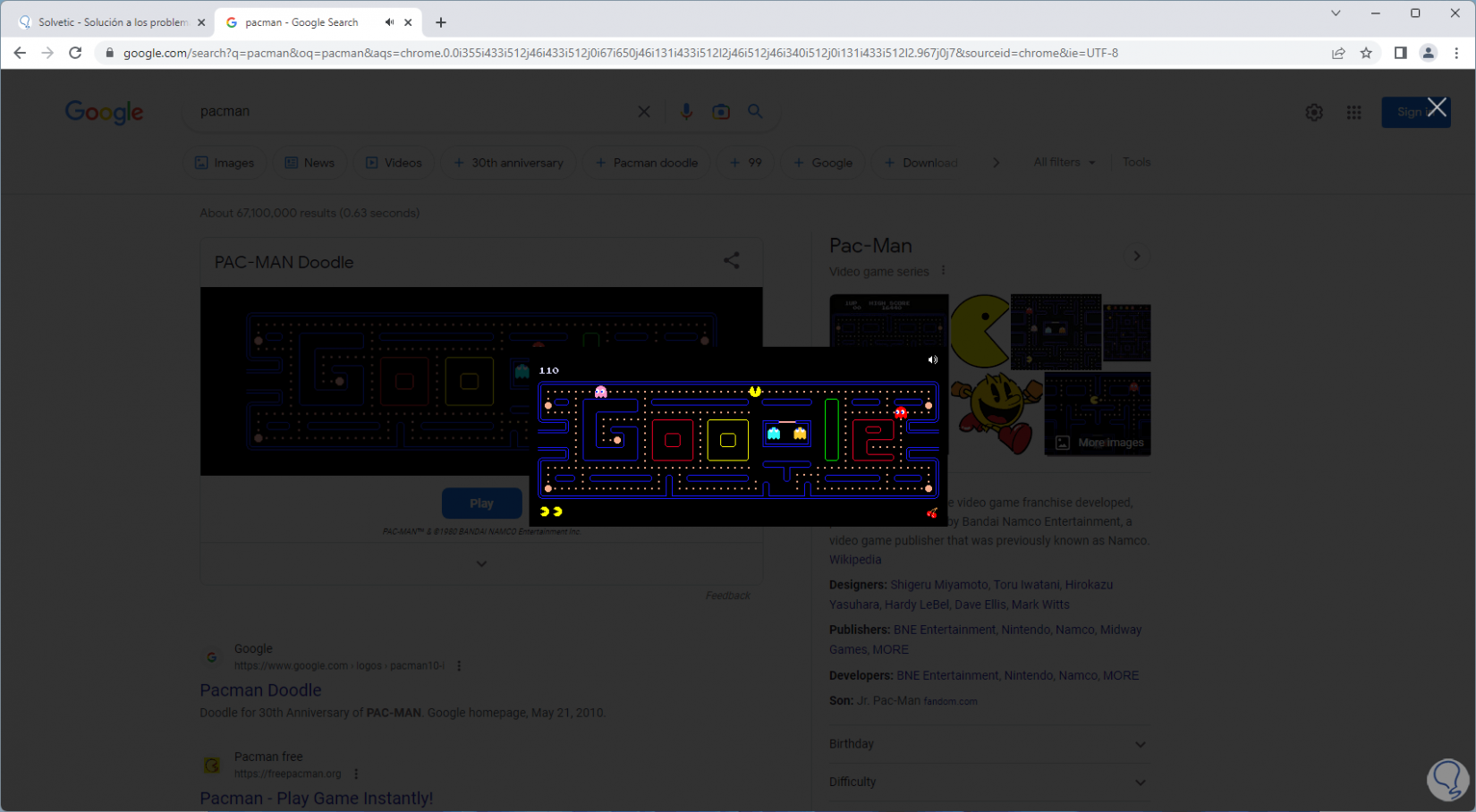This screenshot has width=1476, height=812.
Task: Open the search Tools
Action: [x=1136, y=162]
